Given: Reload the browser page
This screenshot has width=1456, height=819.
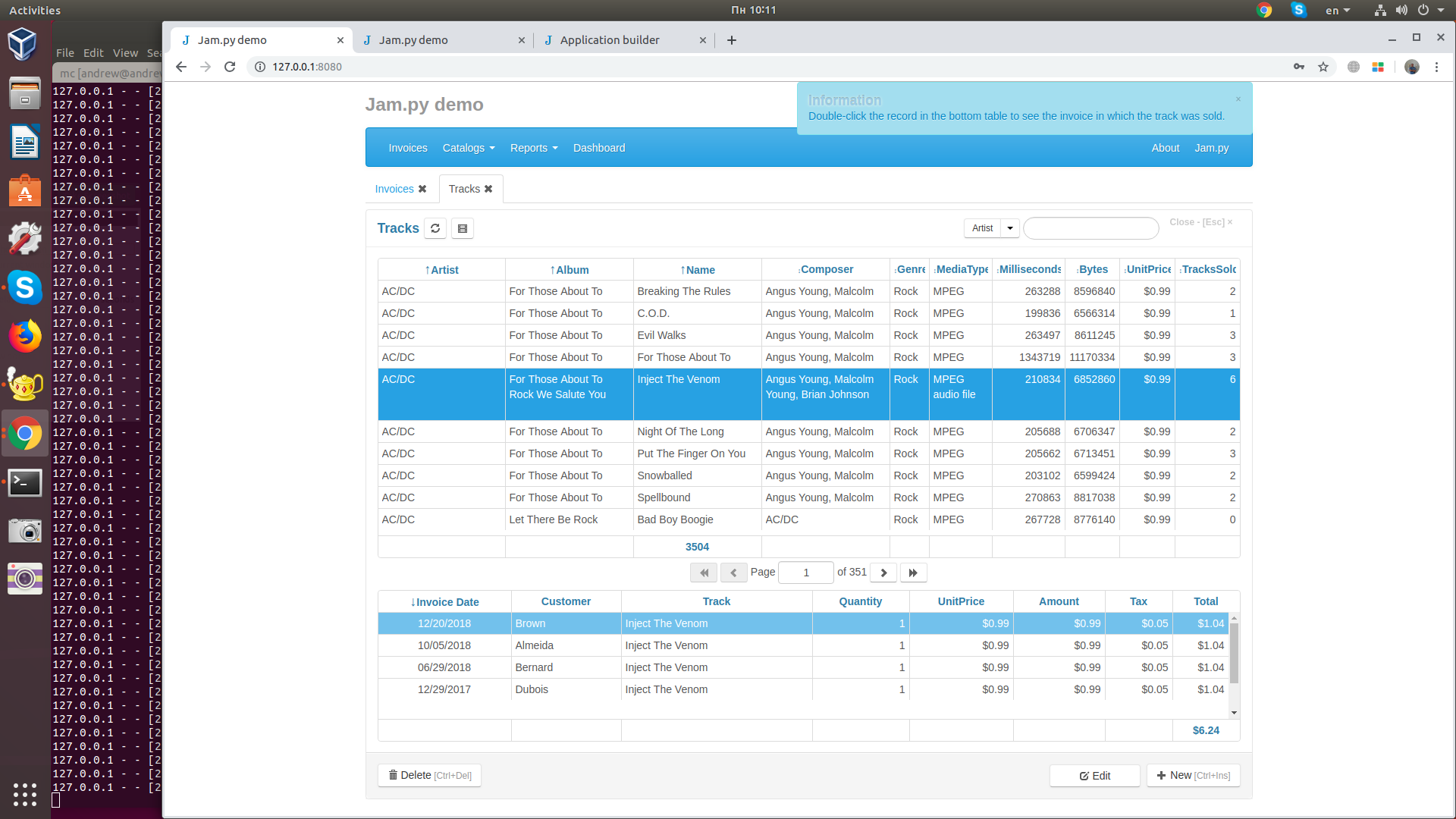Looking at the screenshot, I should (x=230, y=67).
